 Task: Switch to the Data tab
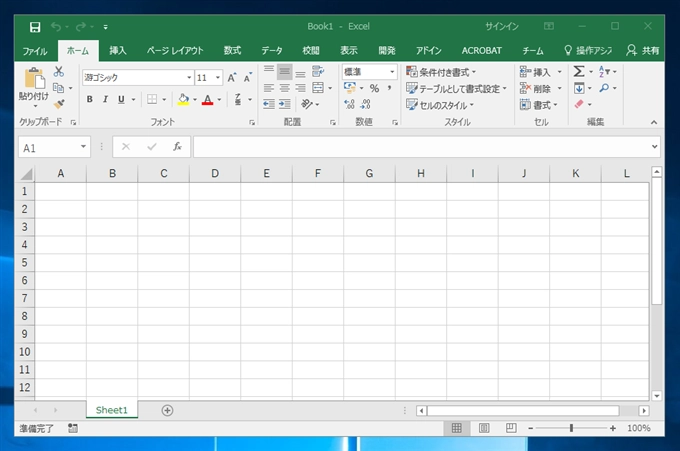click(x=272, y=50)
